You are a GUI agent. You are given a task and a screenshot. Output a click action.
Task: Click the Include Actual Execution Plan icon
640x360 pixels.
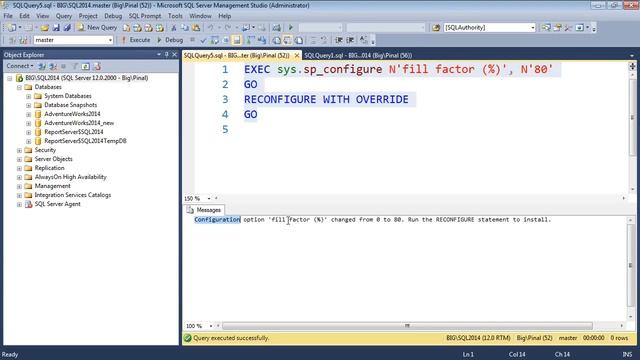click(251, 40)
